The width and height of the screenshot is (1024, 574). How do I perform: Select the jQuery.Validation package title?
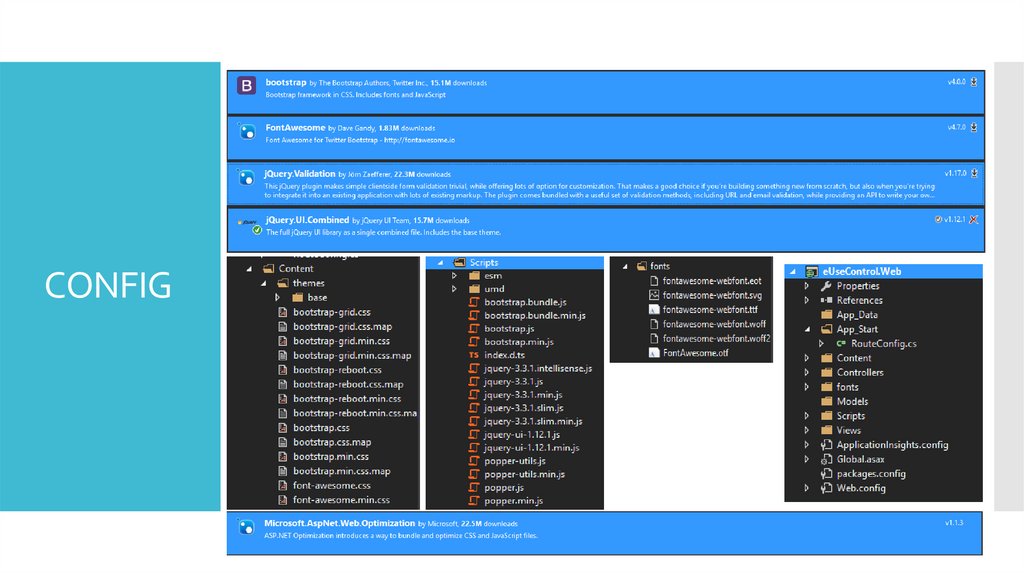(300, 174)
